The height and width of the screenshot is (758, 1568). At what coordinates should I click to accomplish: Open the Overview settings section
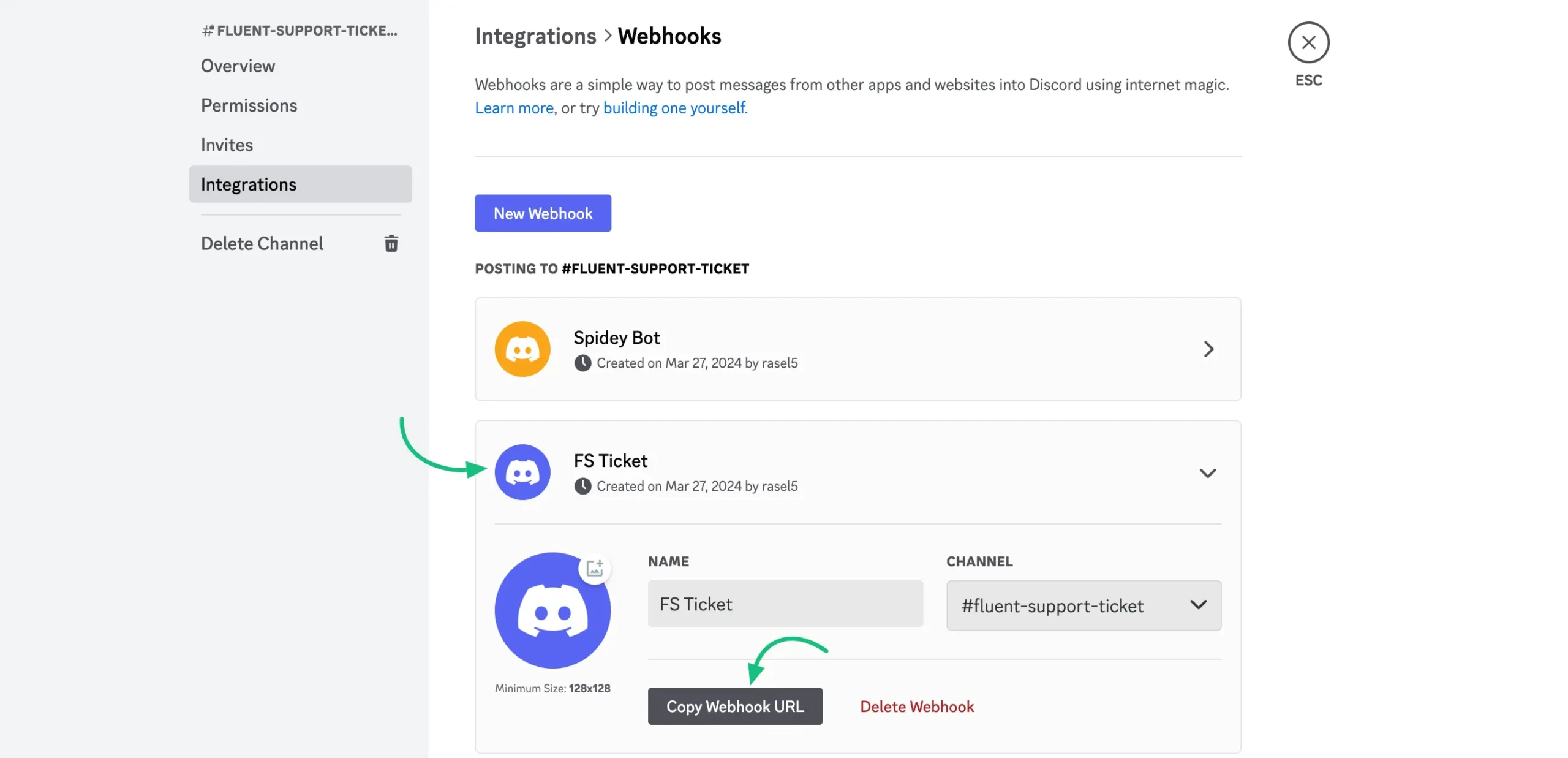238,66
